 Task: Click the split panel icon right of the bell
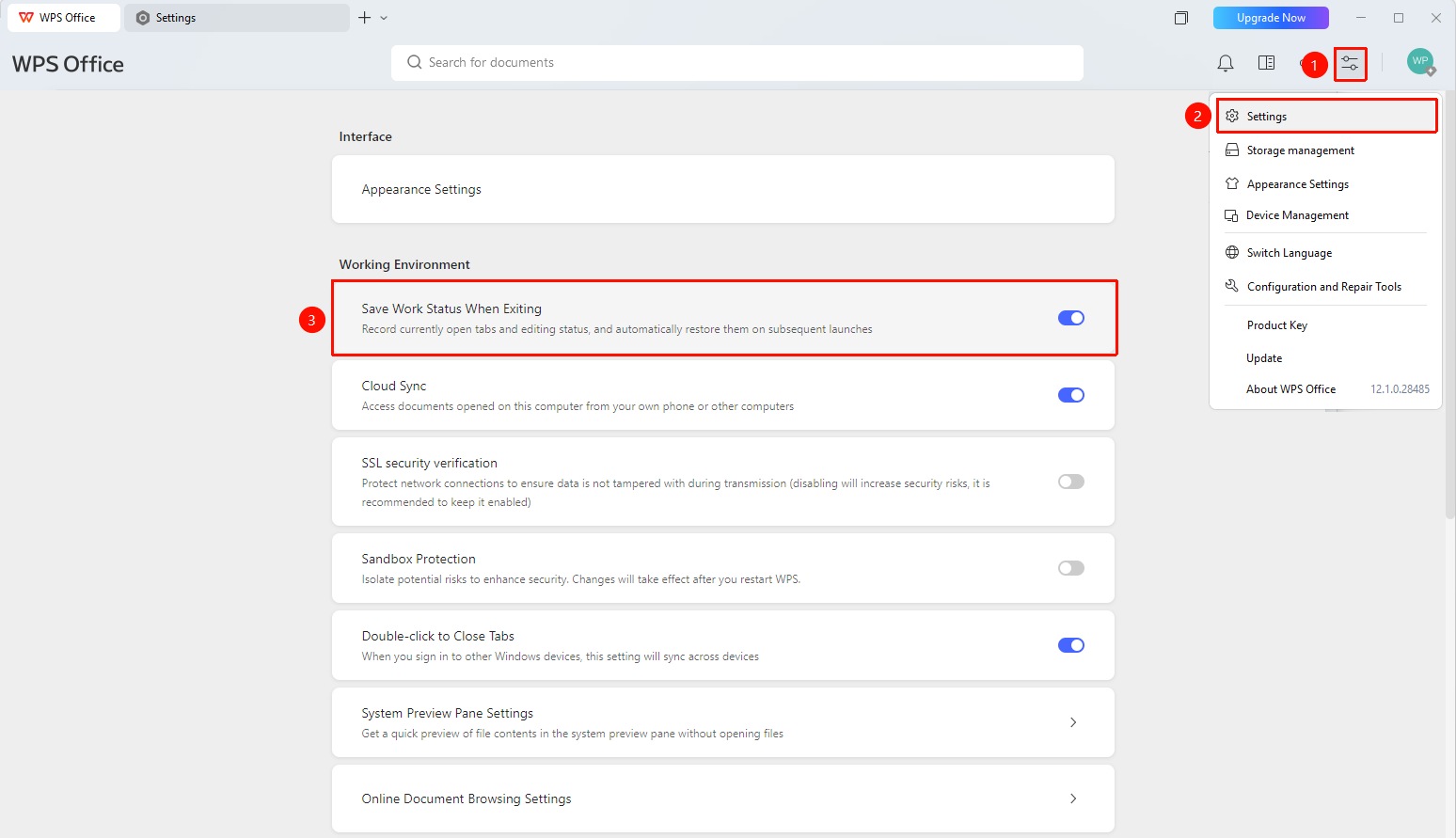tap(1267, 63)
